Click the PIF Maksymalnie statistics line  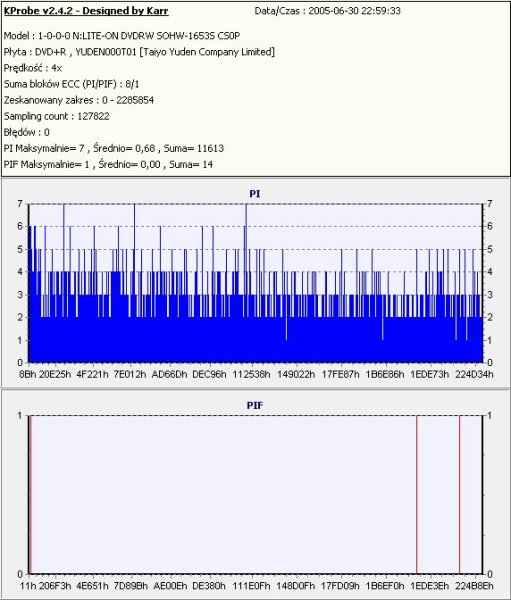[108, 164]
